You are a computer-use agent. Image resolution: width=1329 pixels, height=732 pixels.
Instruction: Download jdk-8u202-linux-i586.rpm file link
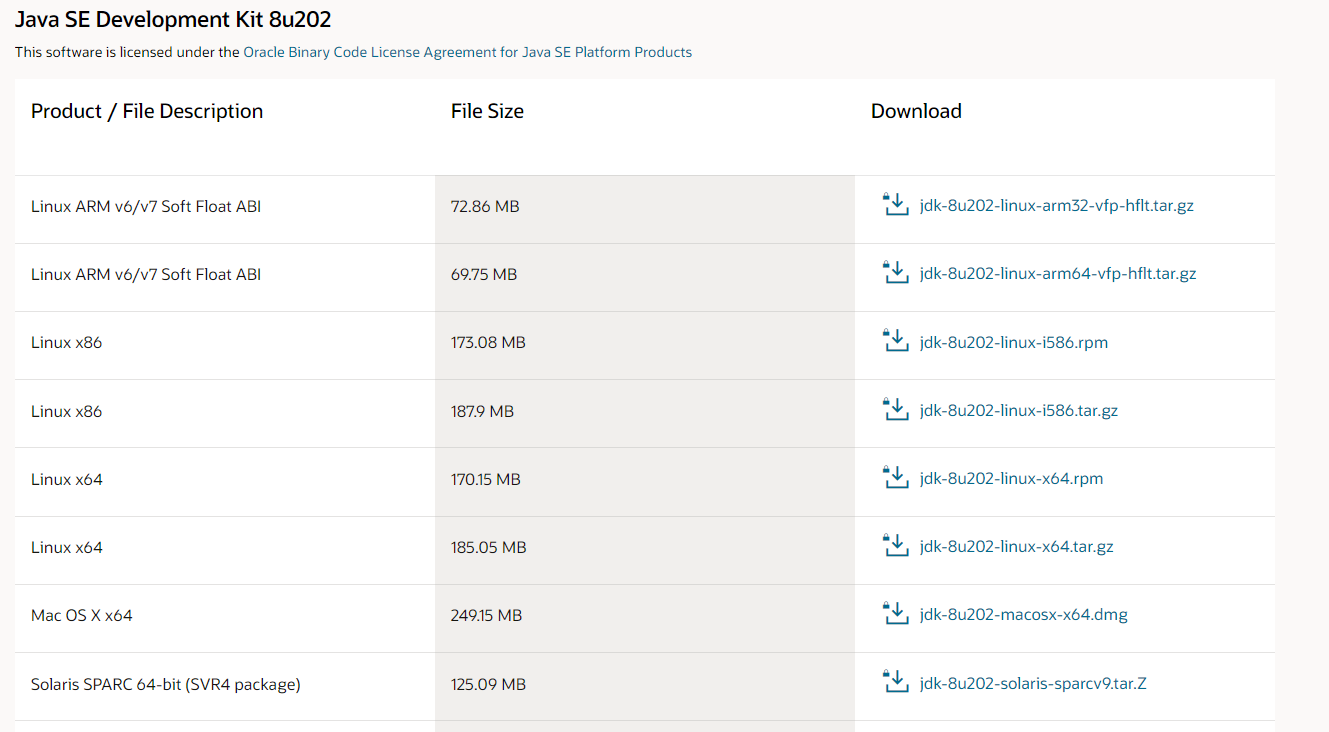1013,342
